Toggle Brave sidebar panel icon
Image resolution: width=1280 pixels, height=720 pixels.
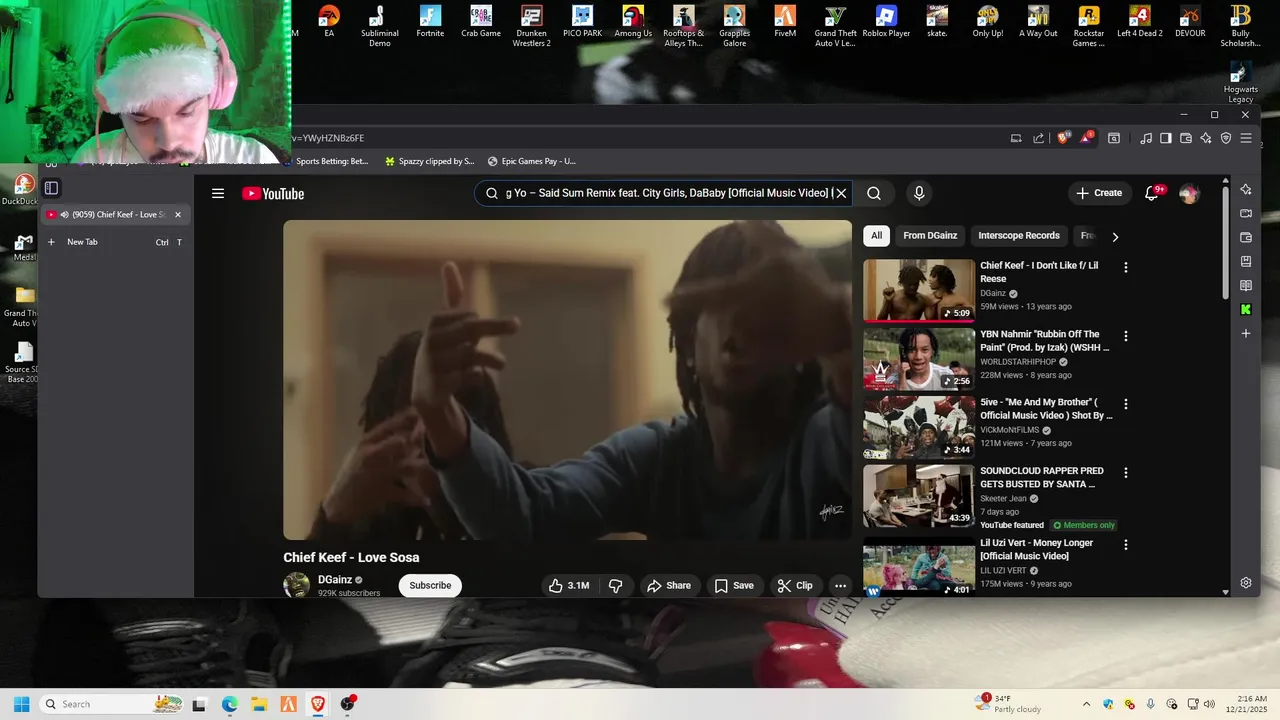click(1166, 138)
